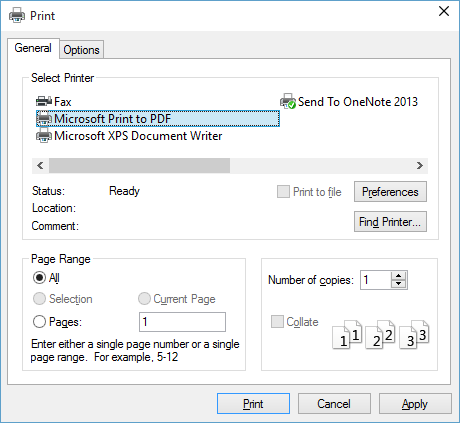Select the All page range radio button
This screenshot has width=460, height=423.
[x=39, y=278]
